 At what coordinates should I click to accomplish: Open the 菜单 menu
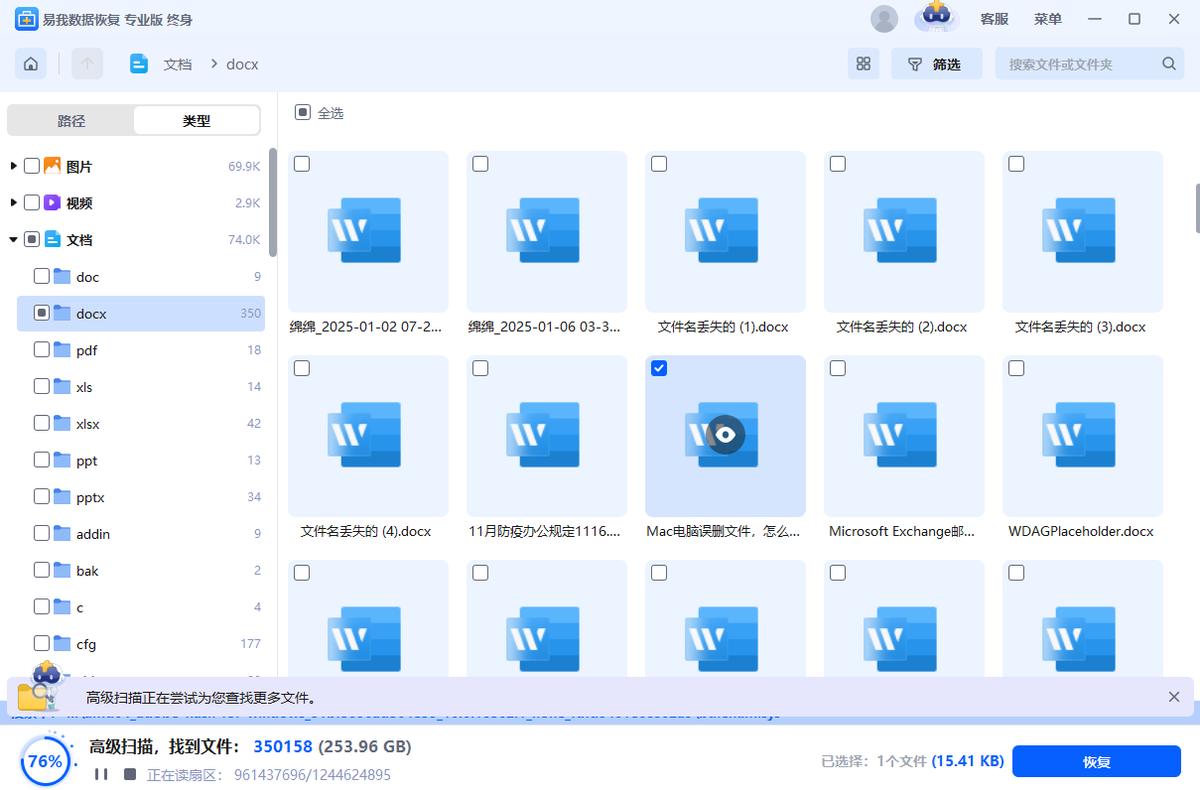1048,19
